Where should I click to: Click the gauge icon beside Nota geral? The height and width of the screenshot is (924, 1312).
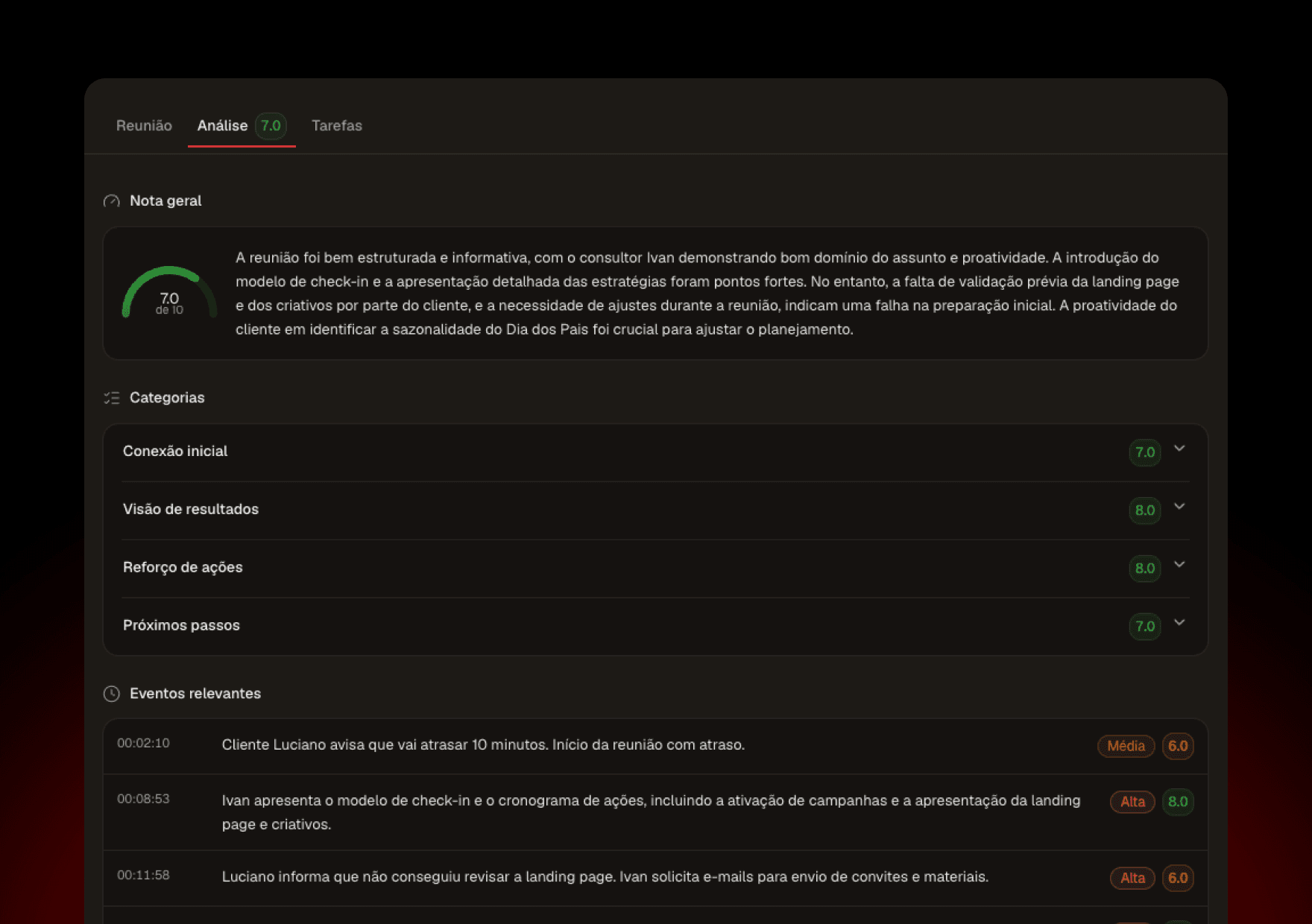112,201
